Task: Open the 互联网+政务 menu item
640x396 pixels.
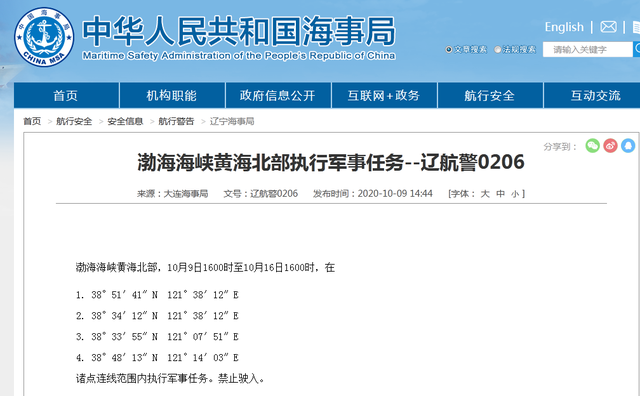Action: tap(384, 96)
